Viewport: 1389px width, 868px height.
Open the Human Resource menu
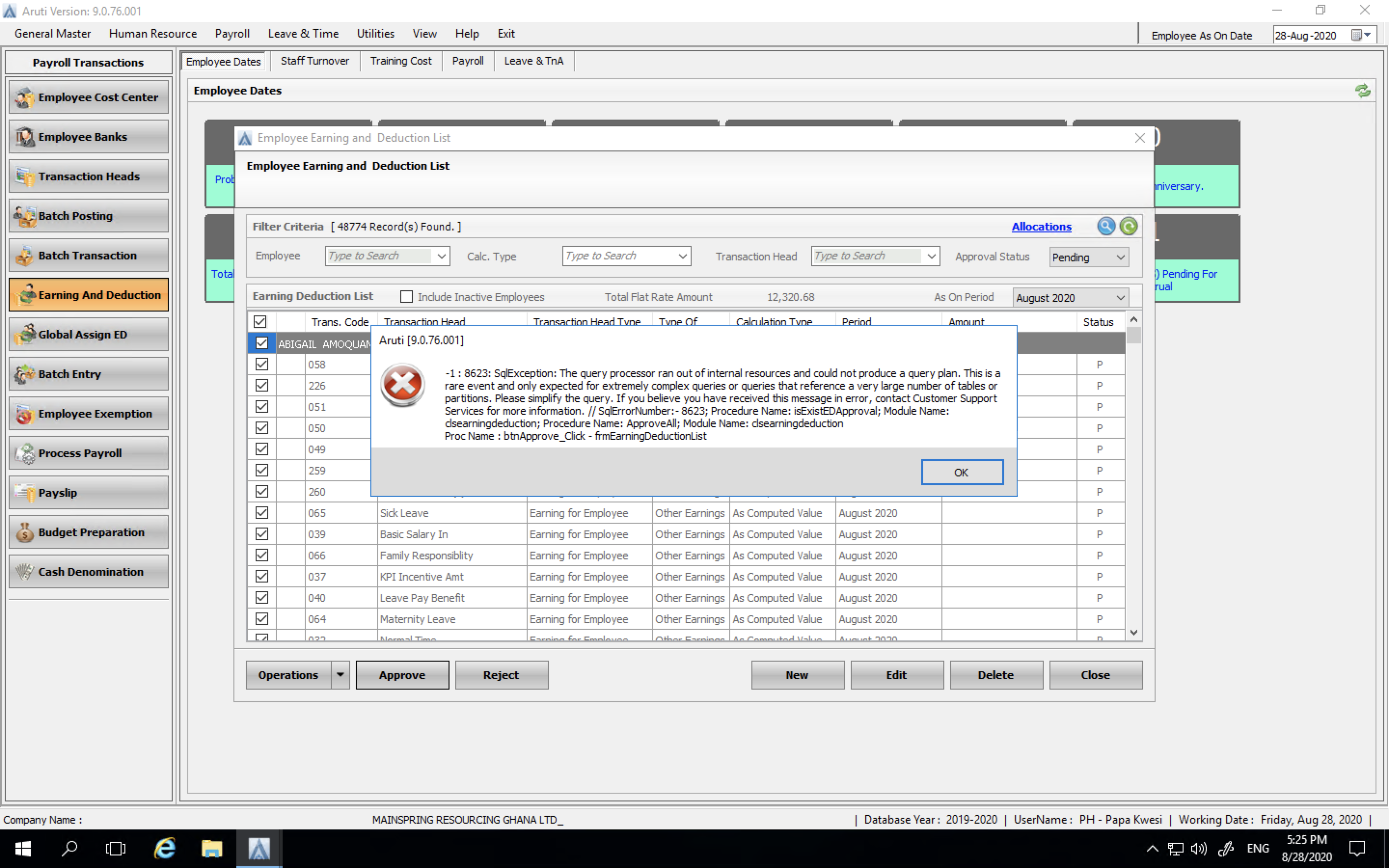pos(152,33)
